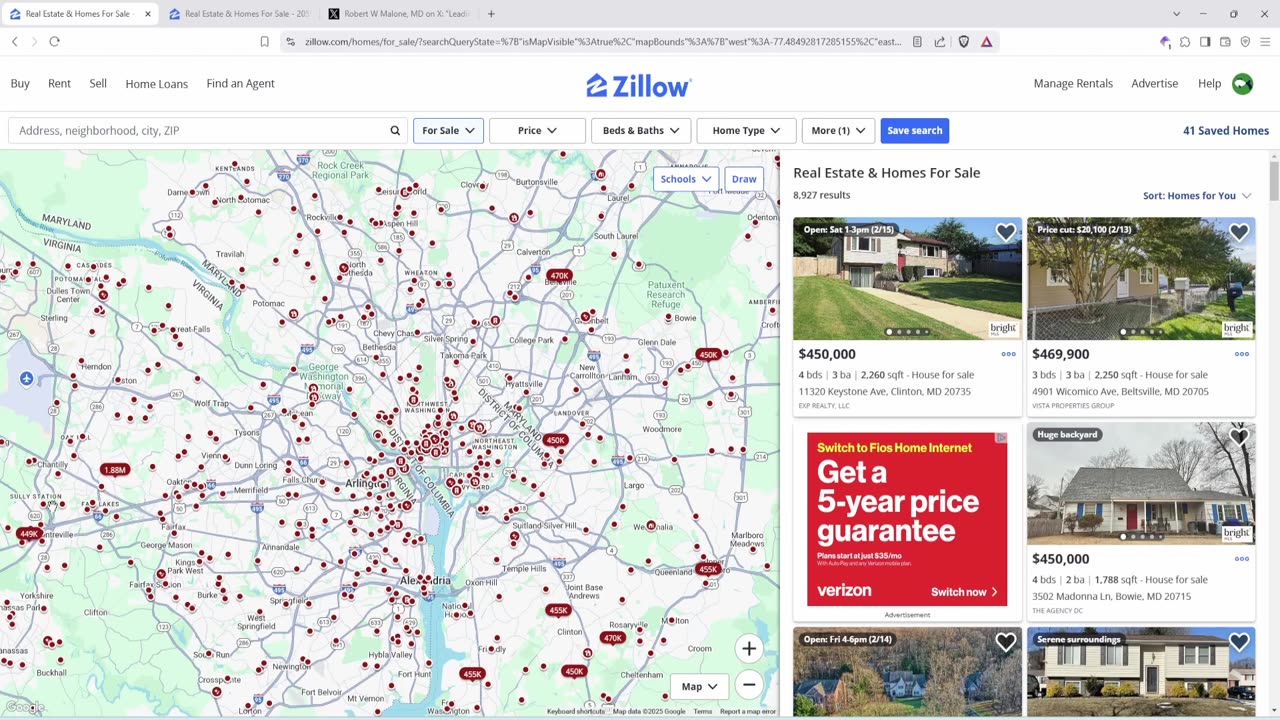Go back to the previous page
The height and width of the screenshot is (720, 1280).
(x=14, y=42)
